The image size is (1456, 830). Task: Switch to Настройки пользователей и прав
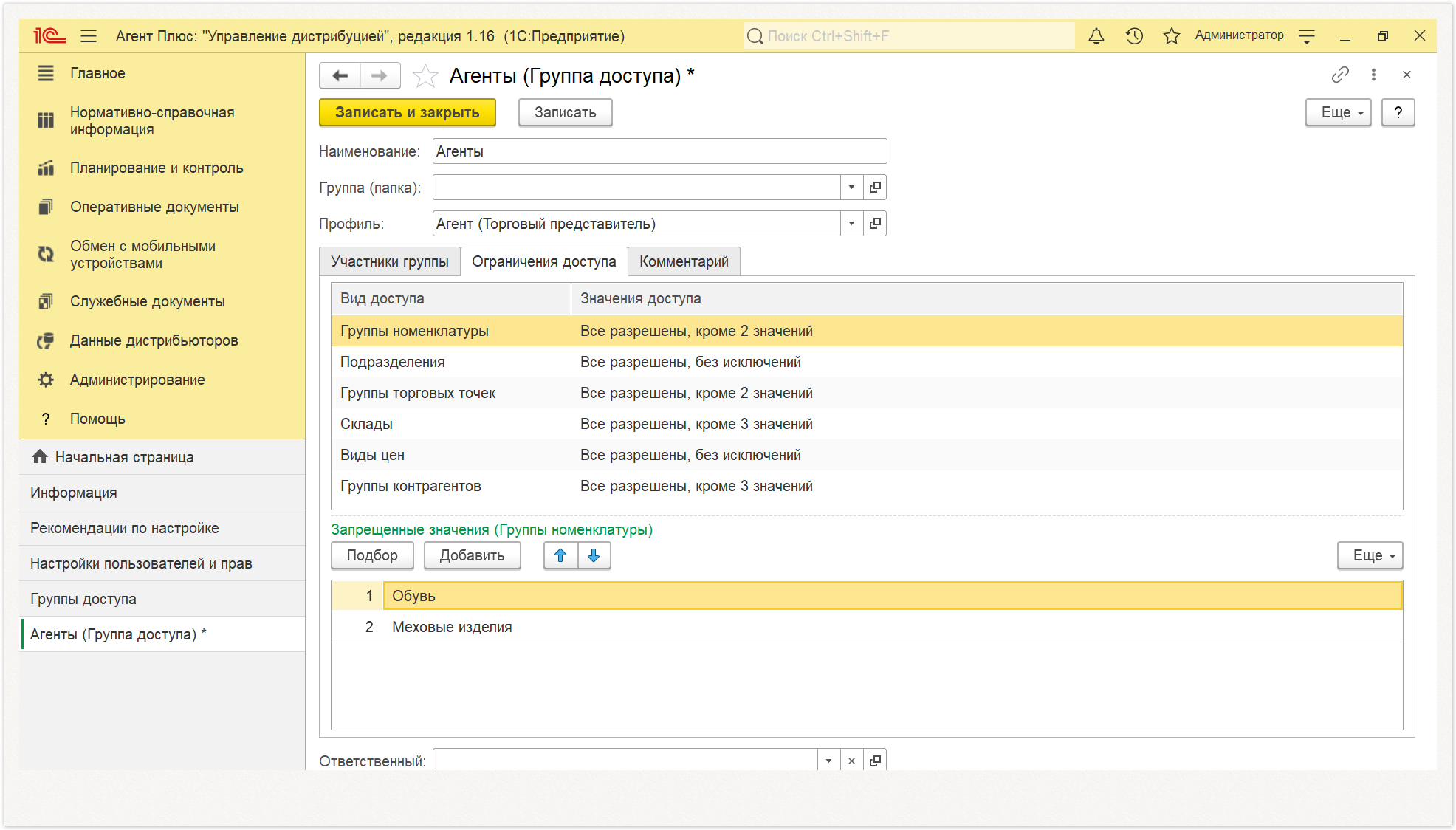[162, 563]
